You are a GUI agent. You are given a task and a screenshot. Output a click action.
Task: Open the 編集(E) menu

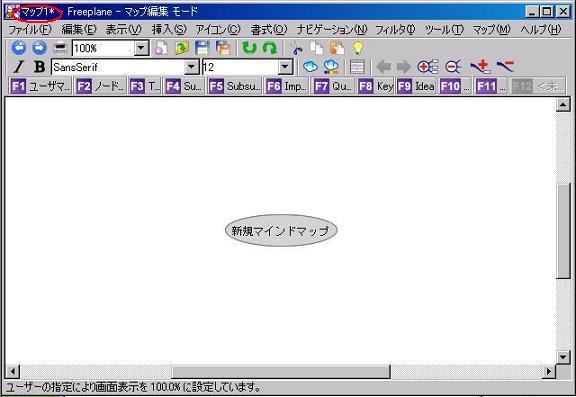pyautogui.click(x=79, y=29)
